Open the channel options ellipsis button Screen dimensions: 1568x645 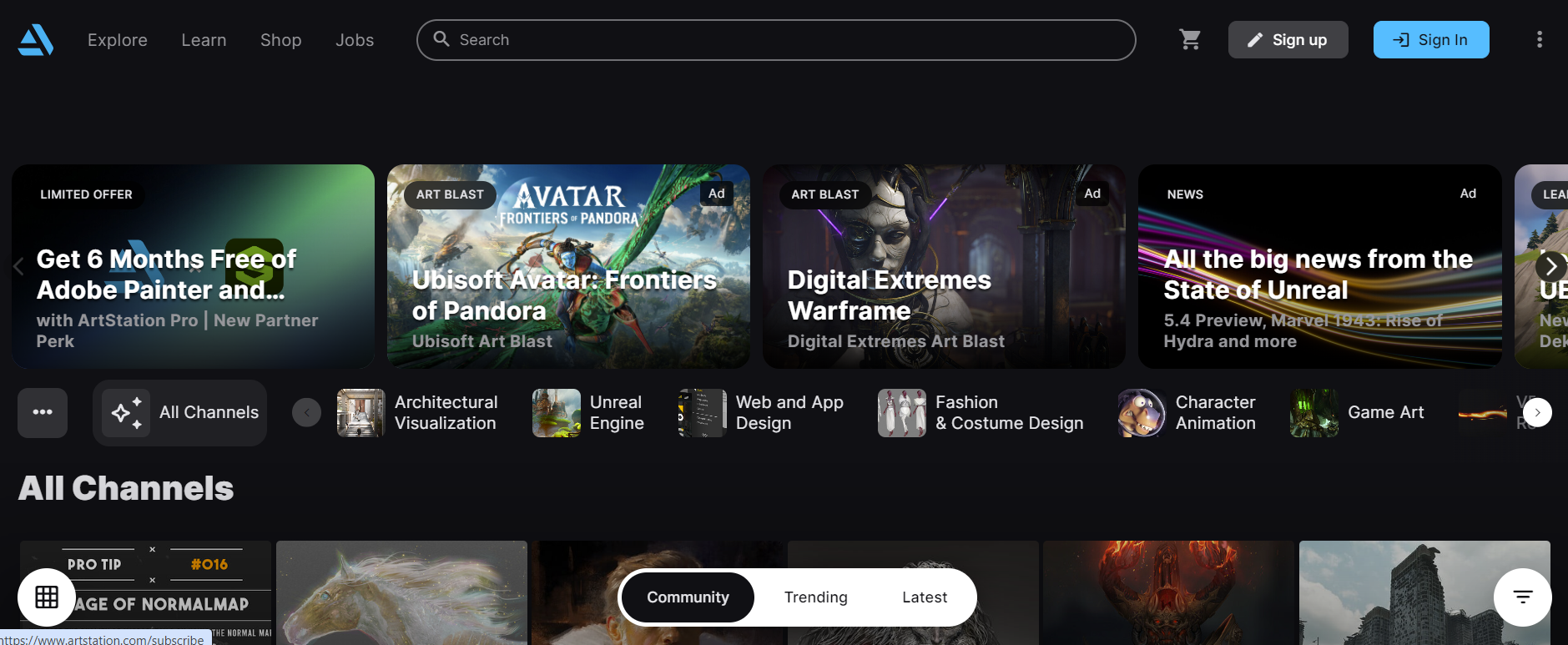tap(43, 412)
